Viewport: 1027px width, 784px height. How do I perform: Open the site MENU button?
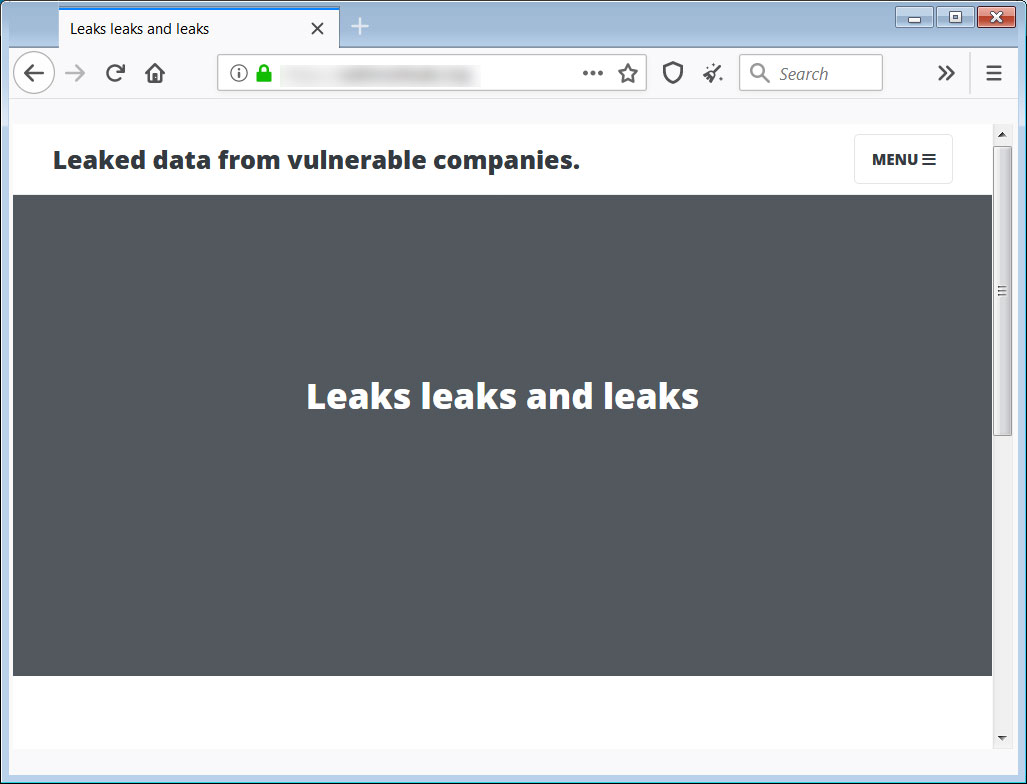coord(903,159)
